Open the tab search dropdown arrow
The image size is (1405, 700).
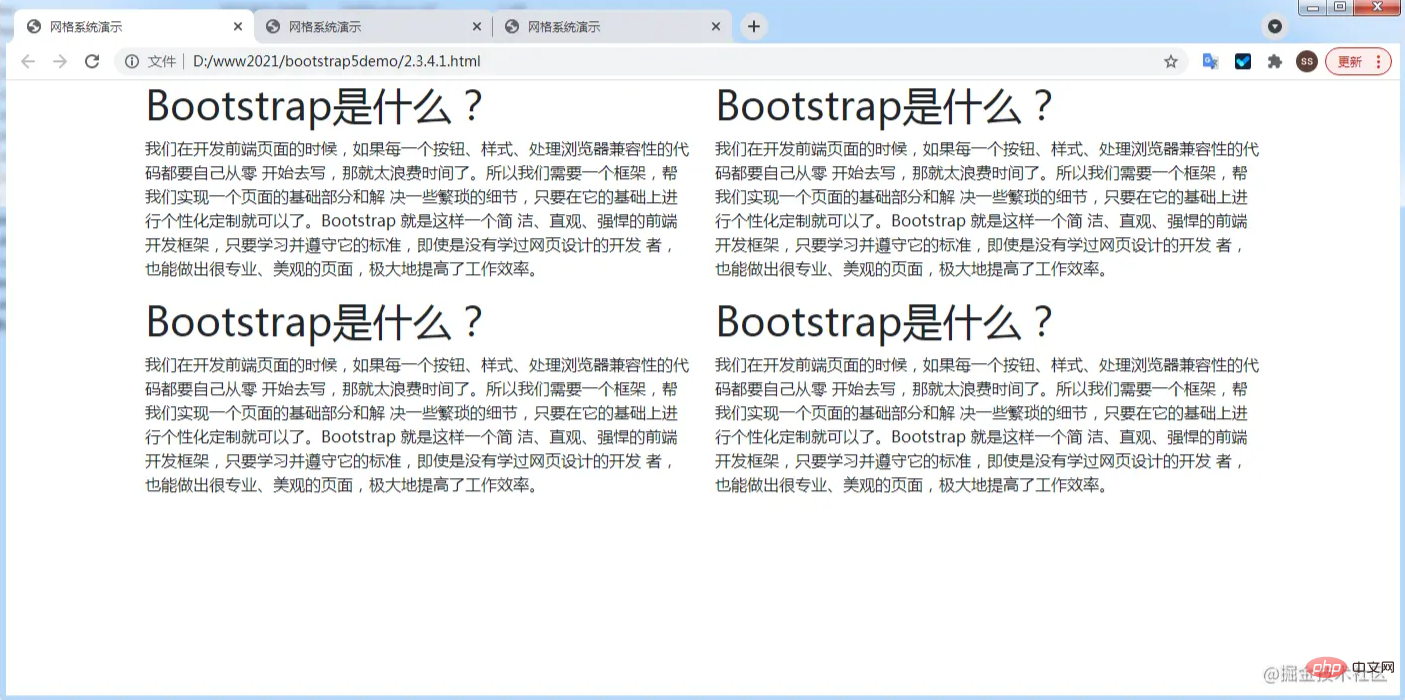[1275, 27]
